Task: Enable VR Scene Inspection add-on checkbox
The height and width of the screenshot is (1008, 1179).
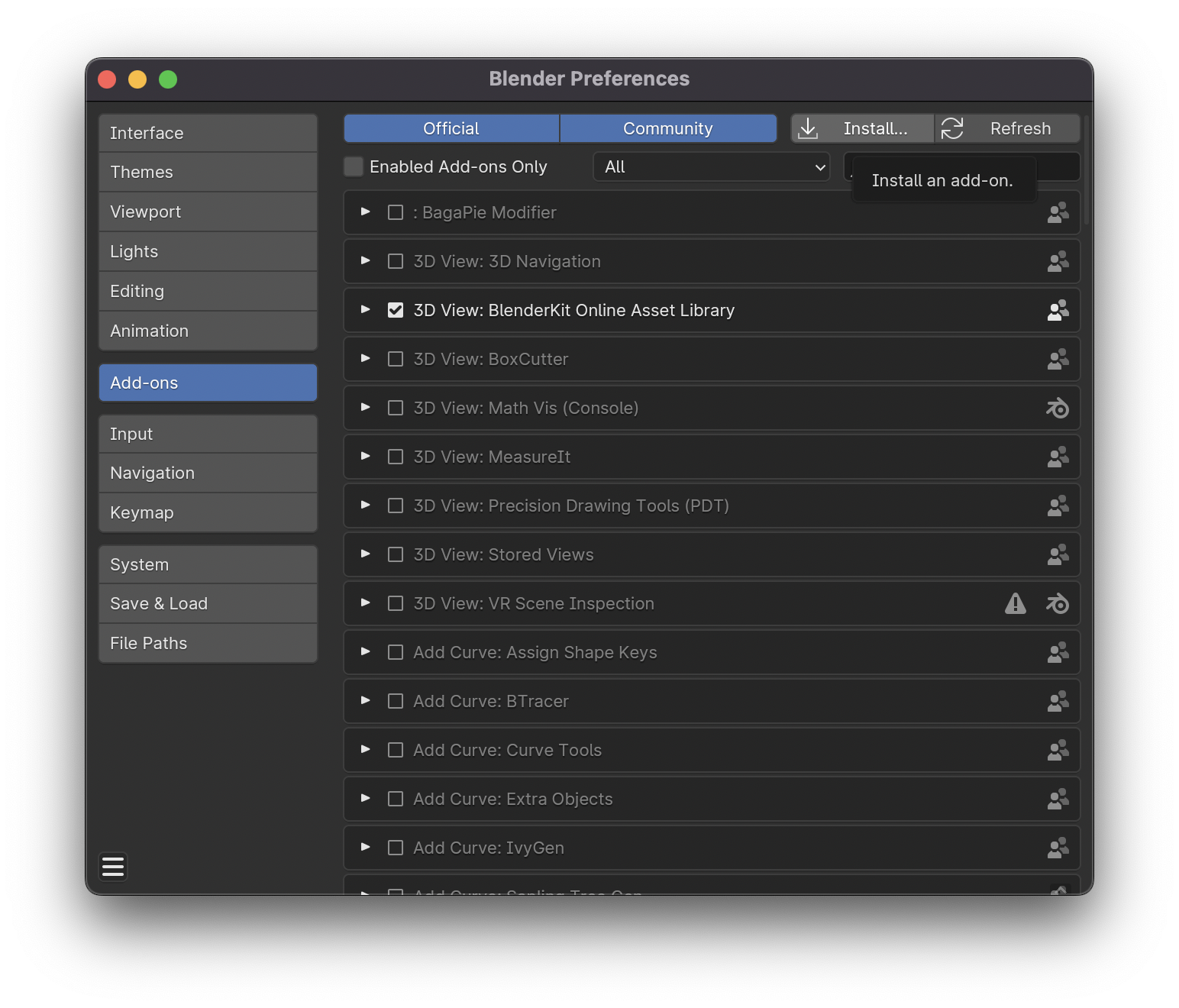Action: point(396,603)
